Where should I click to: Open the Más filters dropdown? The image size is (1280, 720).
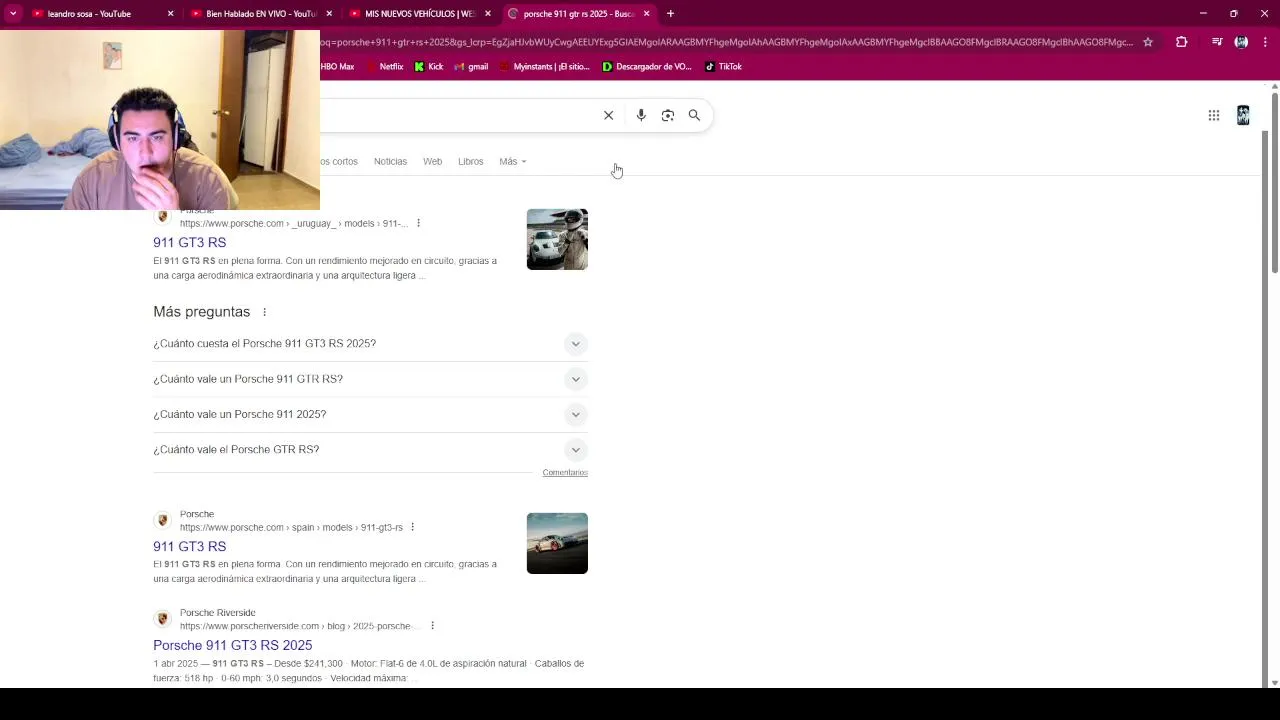(x=512, y=161)
